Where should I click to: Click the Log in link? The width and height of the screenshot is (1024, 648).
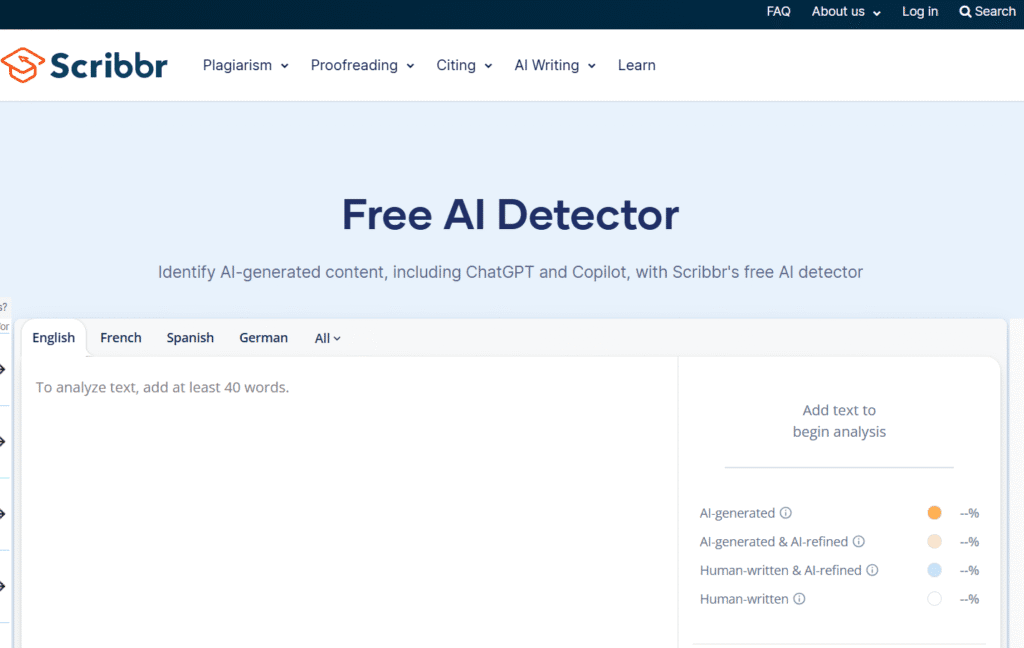(919, 11)
